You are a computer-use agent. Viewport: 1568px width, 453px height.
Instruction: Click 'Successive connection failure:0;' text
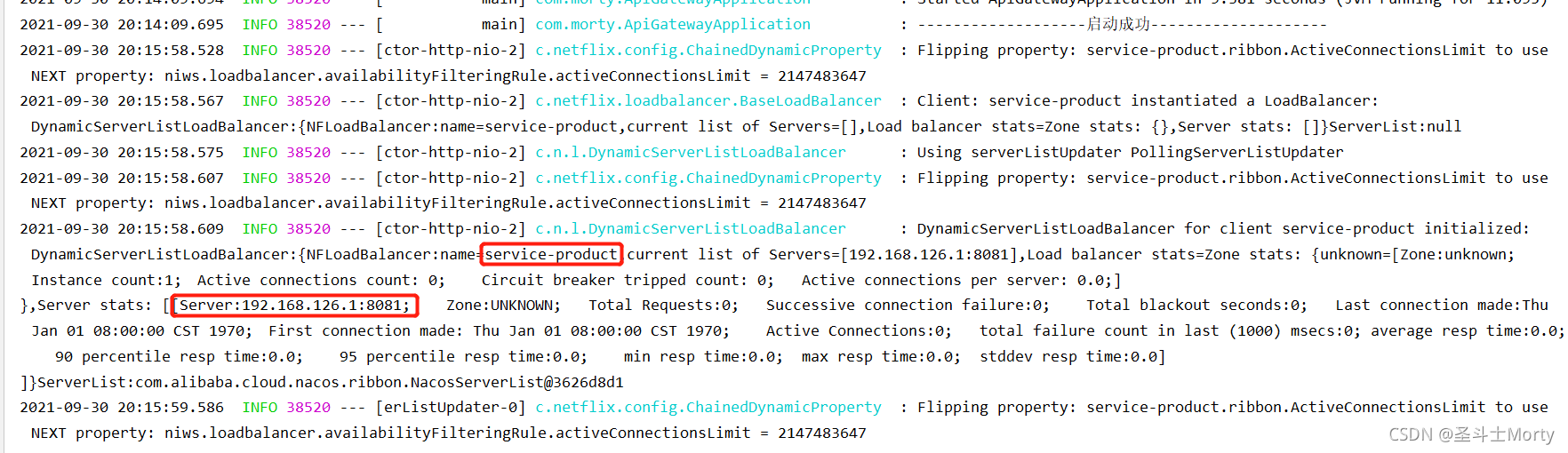pos(908,306)
